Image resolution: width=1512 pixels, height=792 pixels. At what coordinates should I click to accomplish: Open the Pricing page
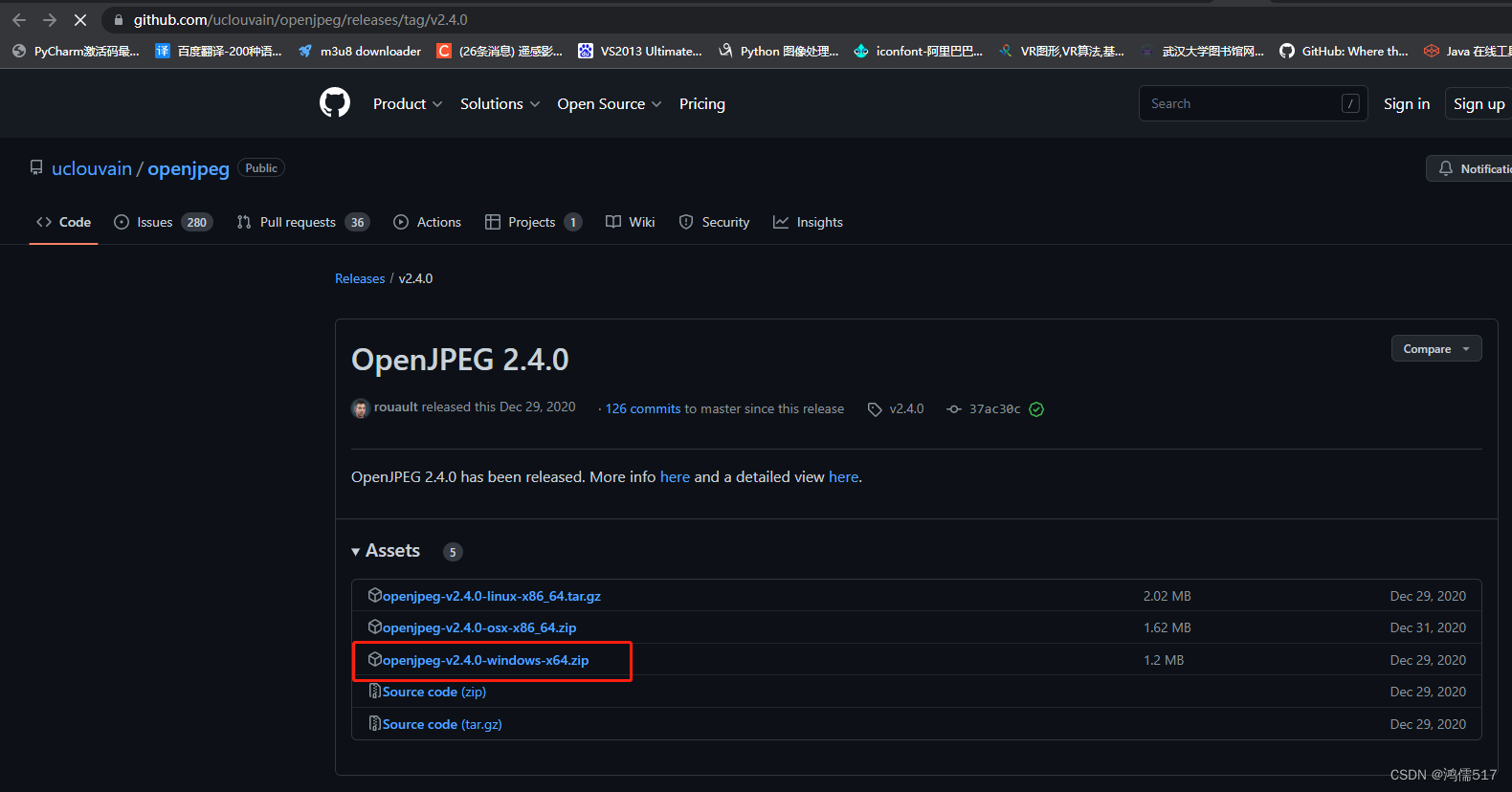click(x=702, y=104)
